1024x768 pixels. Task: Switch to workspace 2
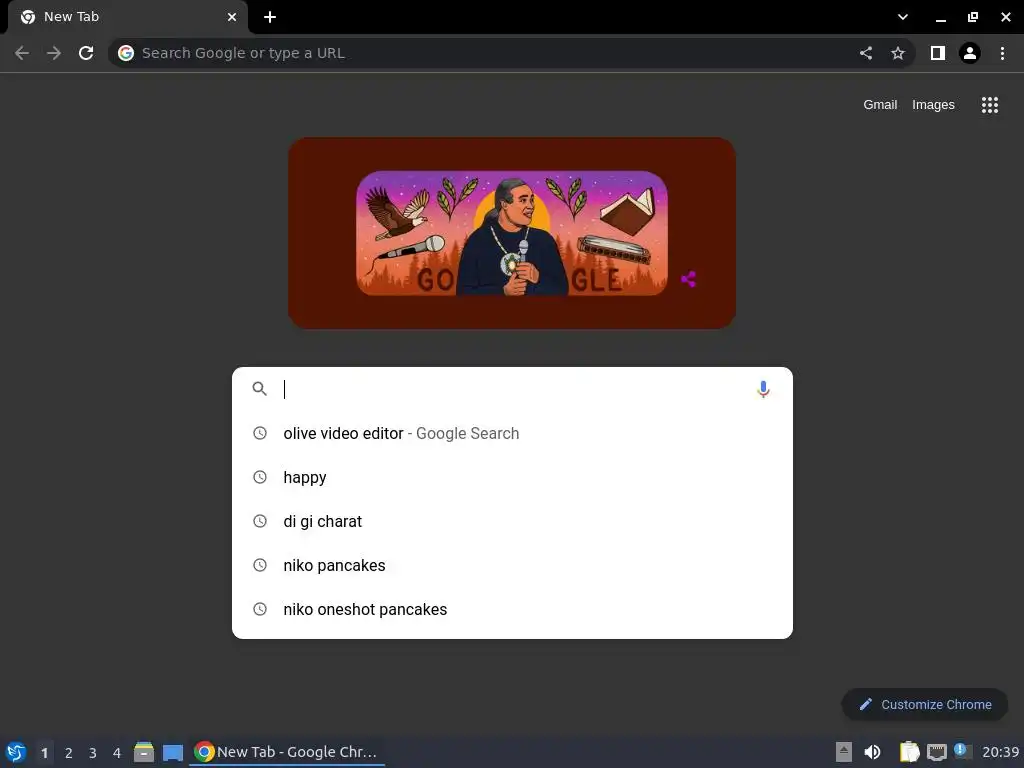pyautogui.click(x=69, y=753)
